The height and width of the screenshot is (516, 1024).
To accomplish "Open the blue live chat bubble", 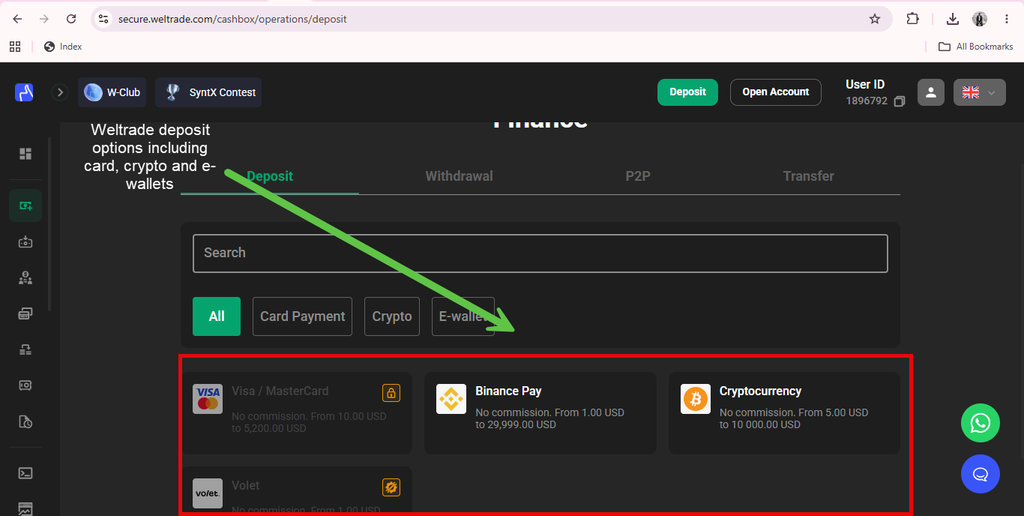I will coord(980,474).
